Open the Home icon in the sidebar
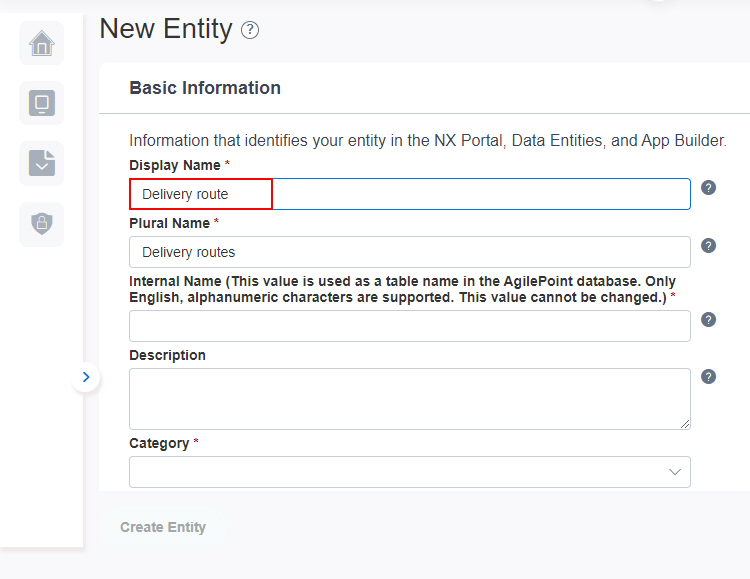The height and width of the screenshot is (579, 750). click(x=42, y=43)
